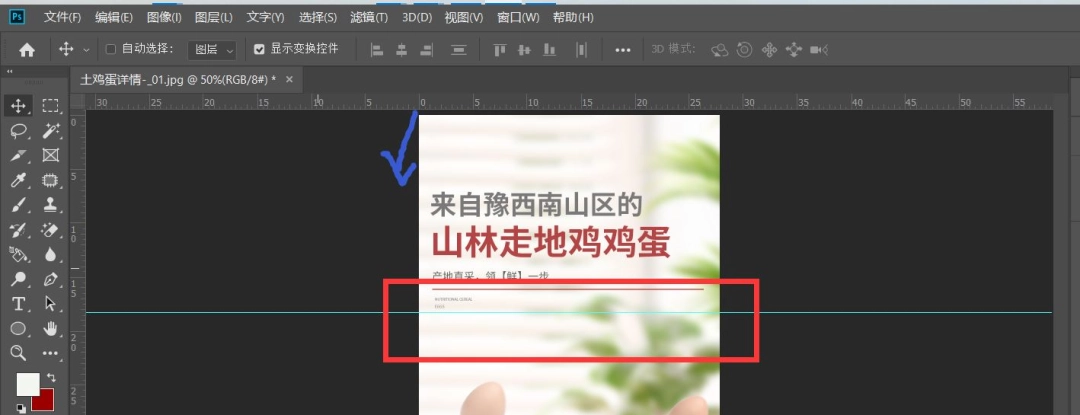Expand the collapsed tools panel double arrow
This screenshot has width=1080, height=415.
coord(10,72)
